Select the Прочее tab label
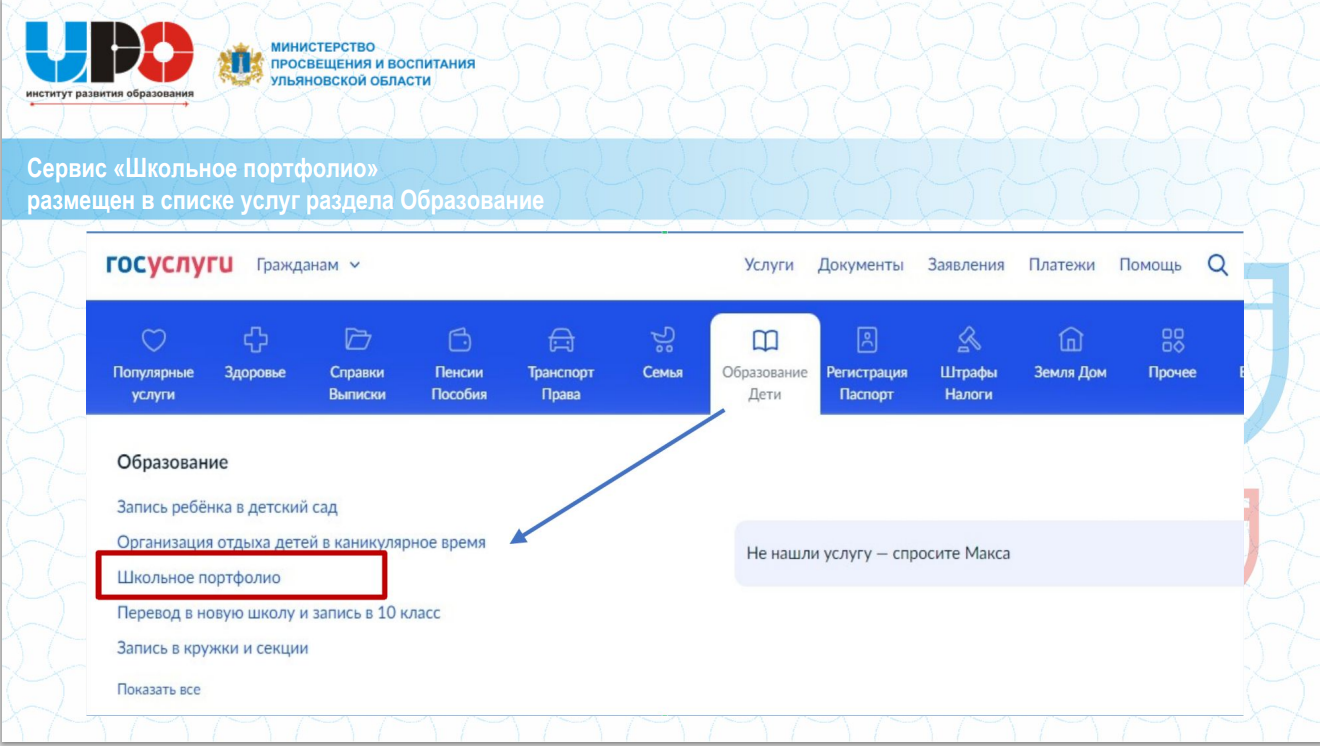 coord(1172,372)
